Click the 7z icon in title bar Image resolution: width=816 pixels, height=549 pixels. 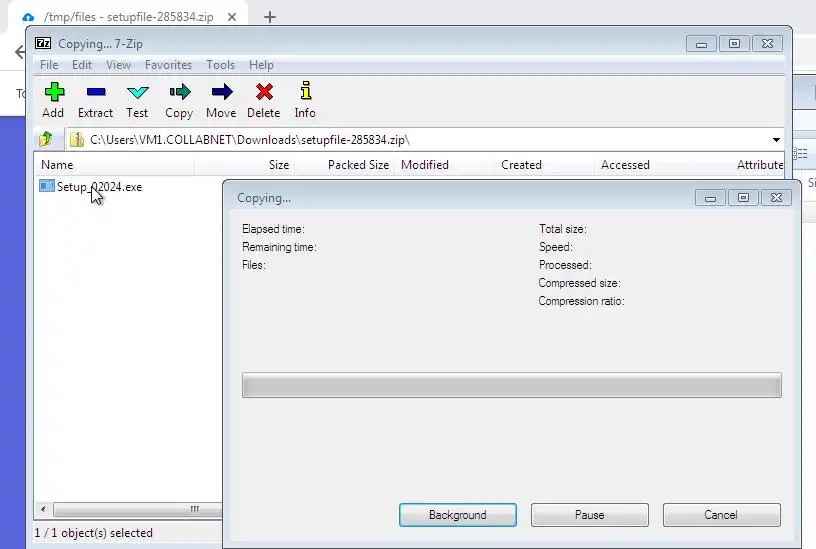(x=43, y=43)
